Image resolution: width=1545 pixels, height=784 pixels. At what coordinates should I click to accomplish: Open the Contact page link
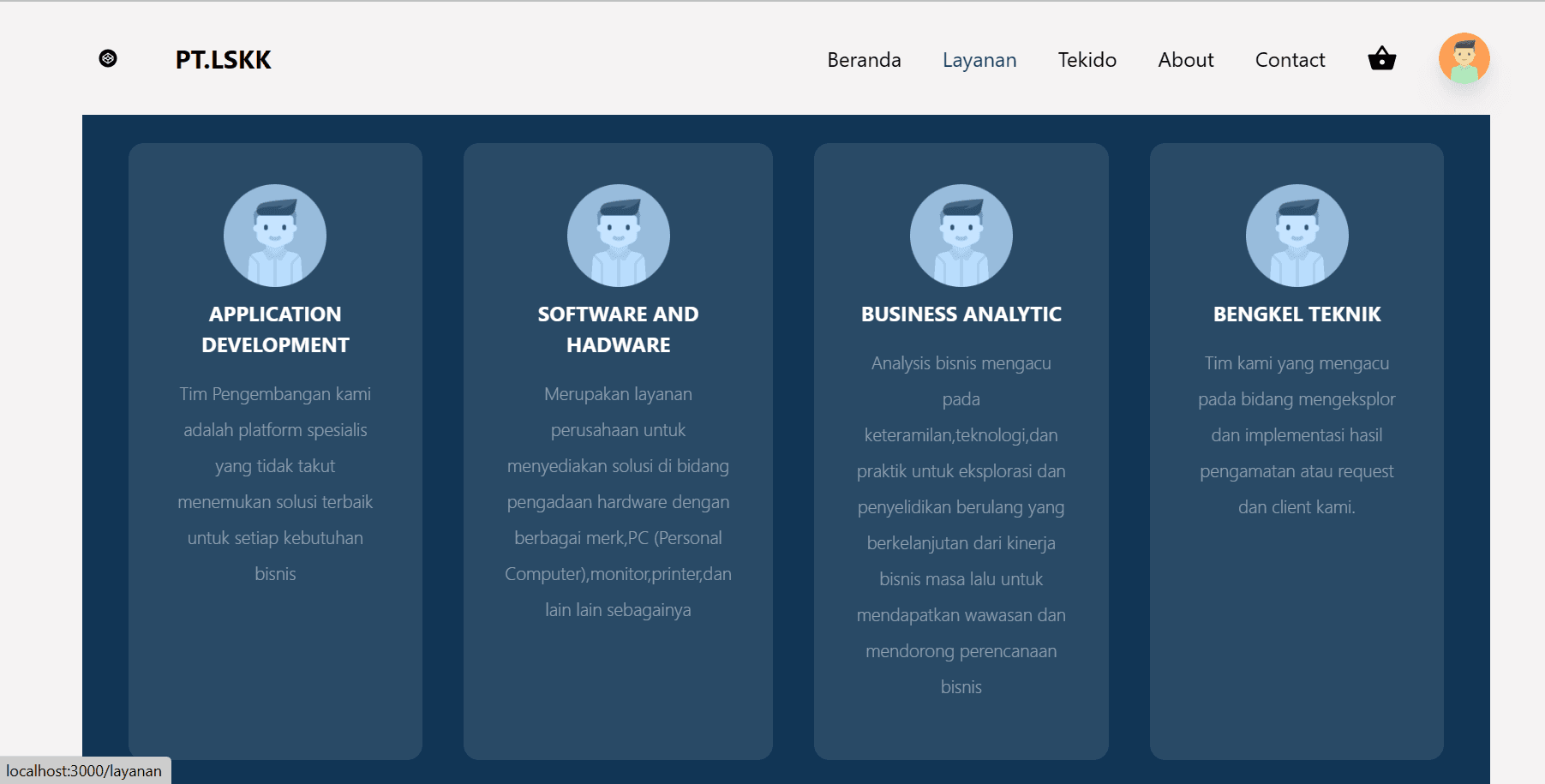[1290, 60]
